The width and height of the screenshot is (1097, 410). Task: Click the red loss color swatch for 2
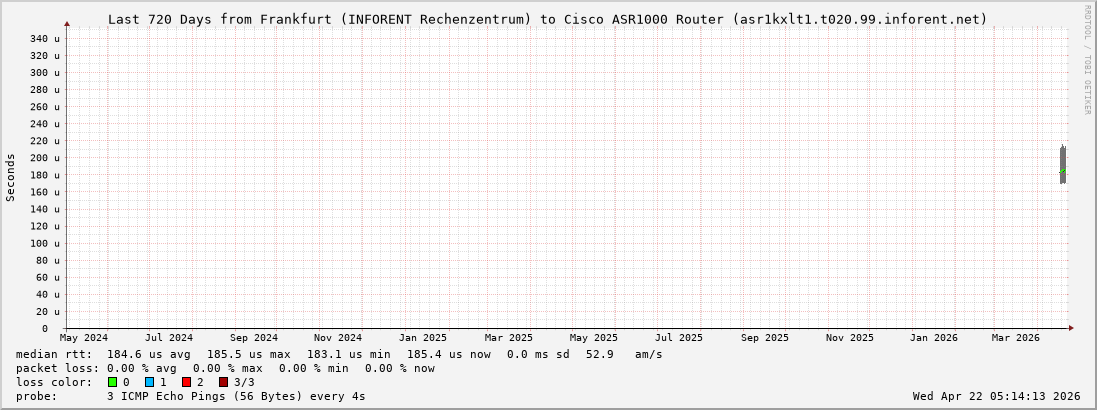tap(186, 382)
